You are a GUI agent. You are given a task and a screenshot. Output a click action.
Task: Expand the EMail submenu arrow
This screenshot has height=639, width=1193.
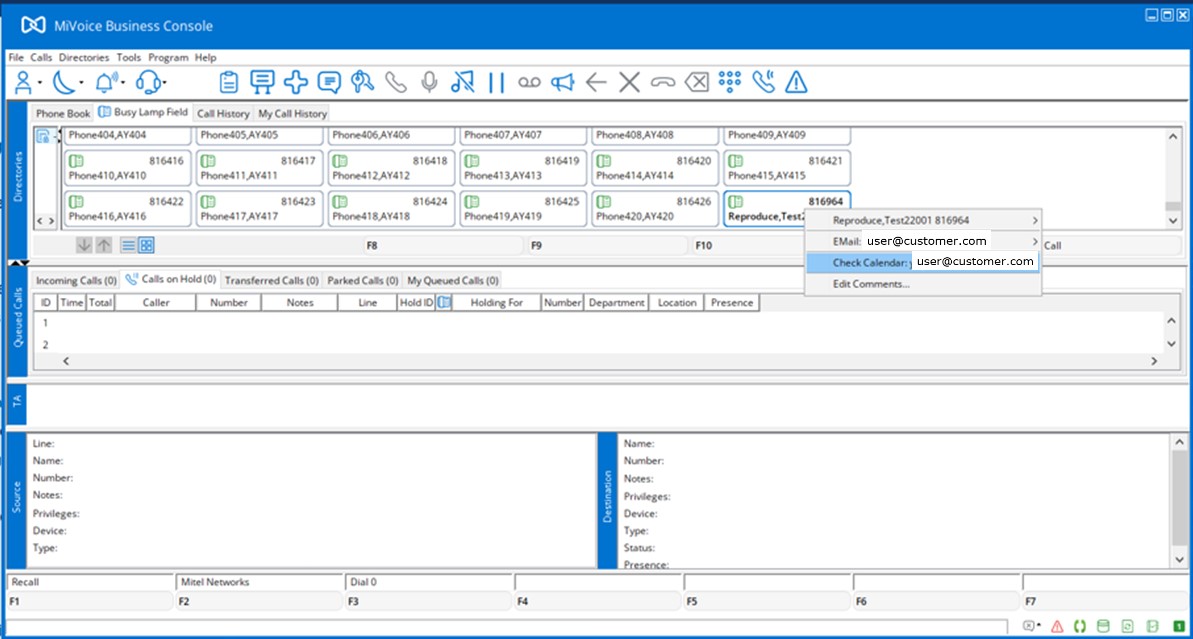click(1035, 241)
